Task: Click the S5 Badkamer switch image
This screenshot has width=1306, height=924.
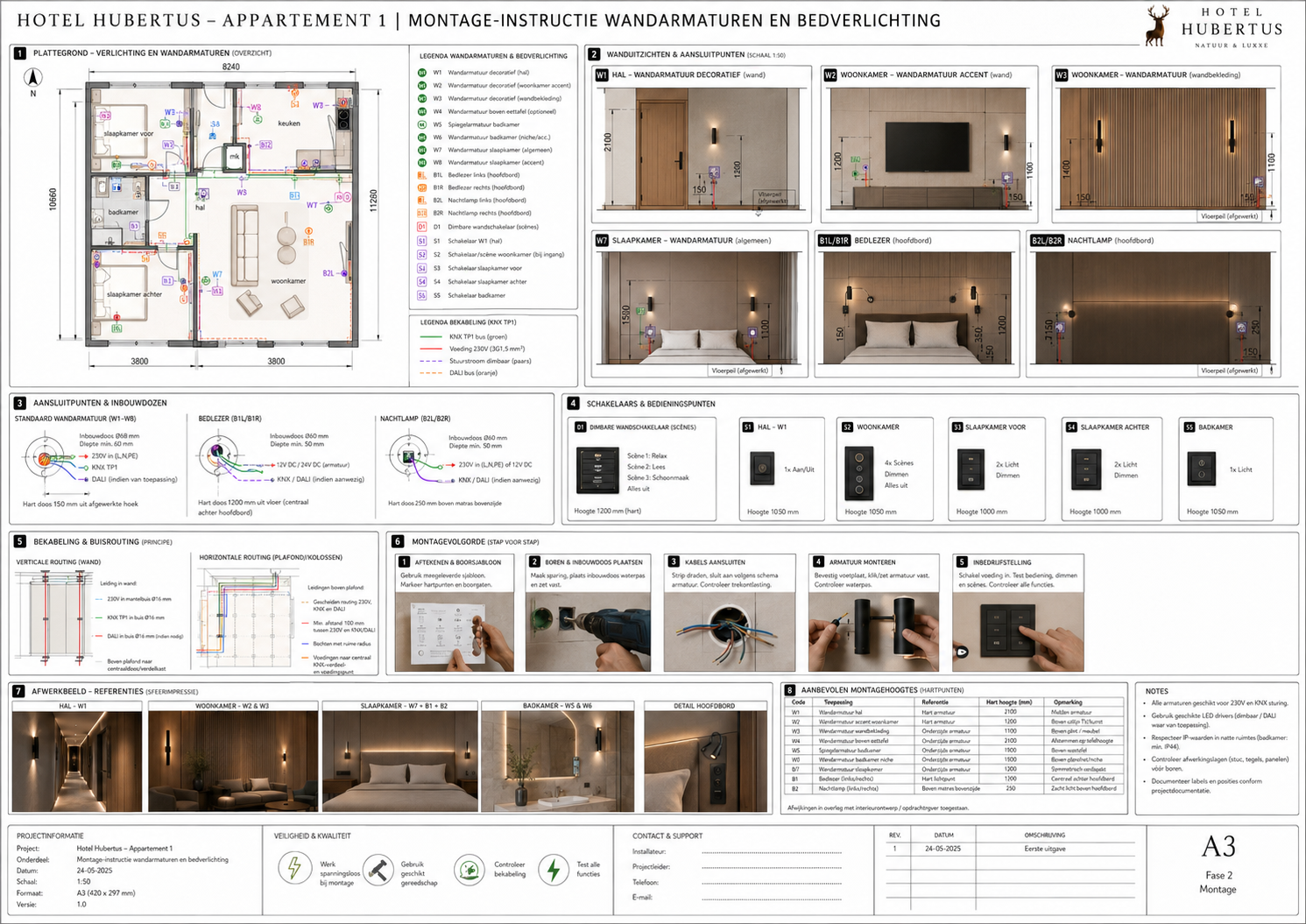Action: 1202,469
